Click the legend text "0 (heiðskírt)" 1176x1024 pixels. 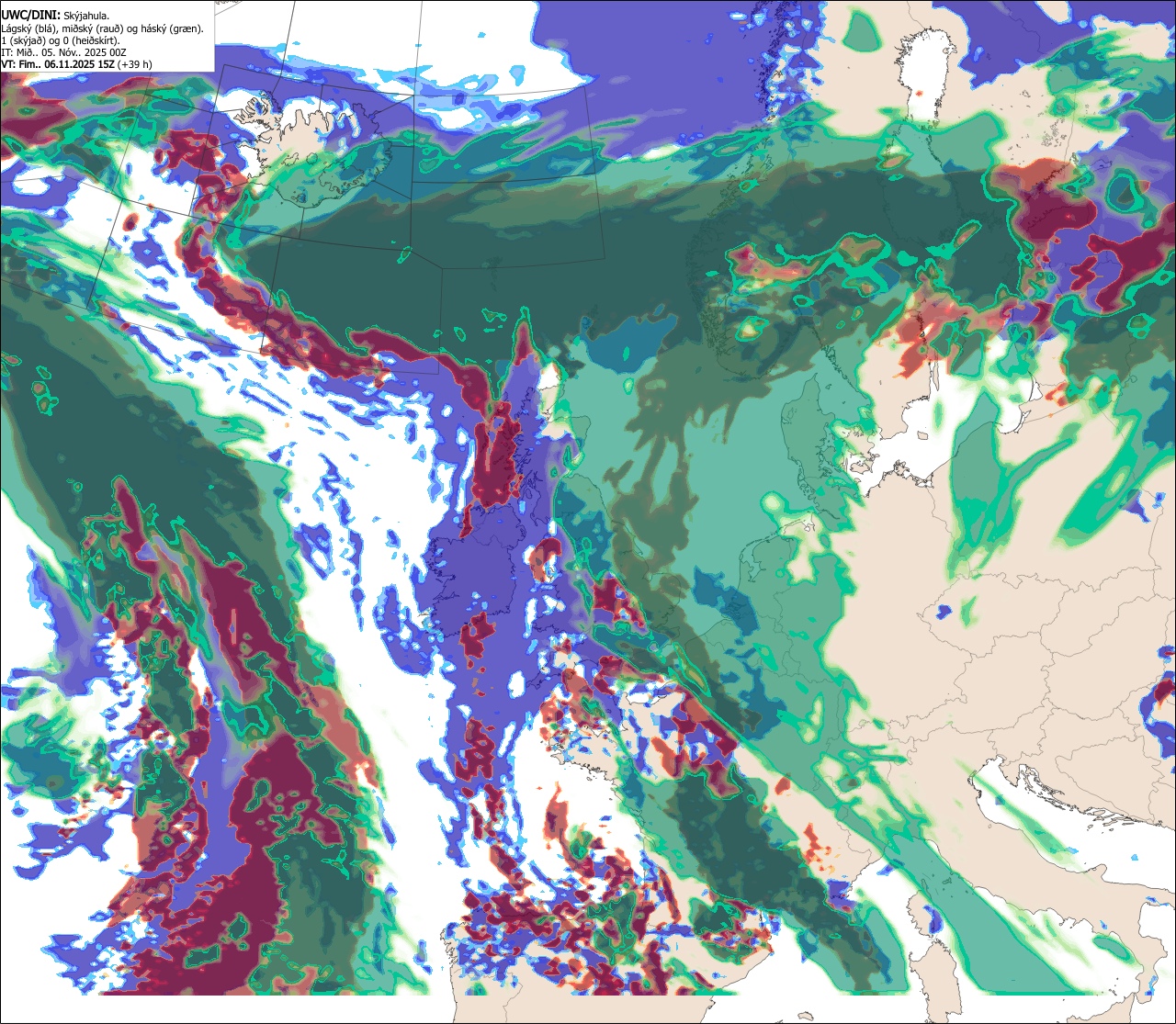click(90, 41)
